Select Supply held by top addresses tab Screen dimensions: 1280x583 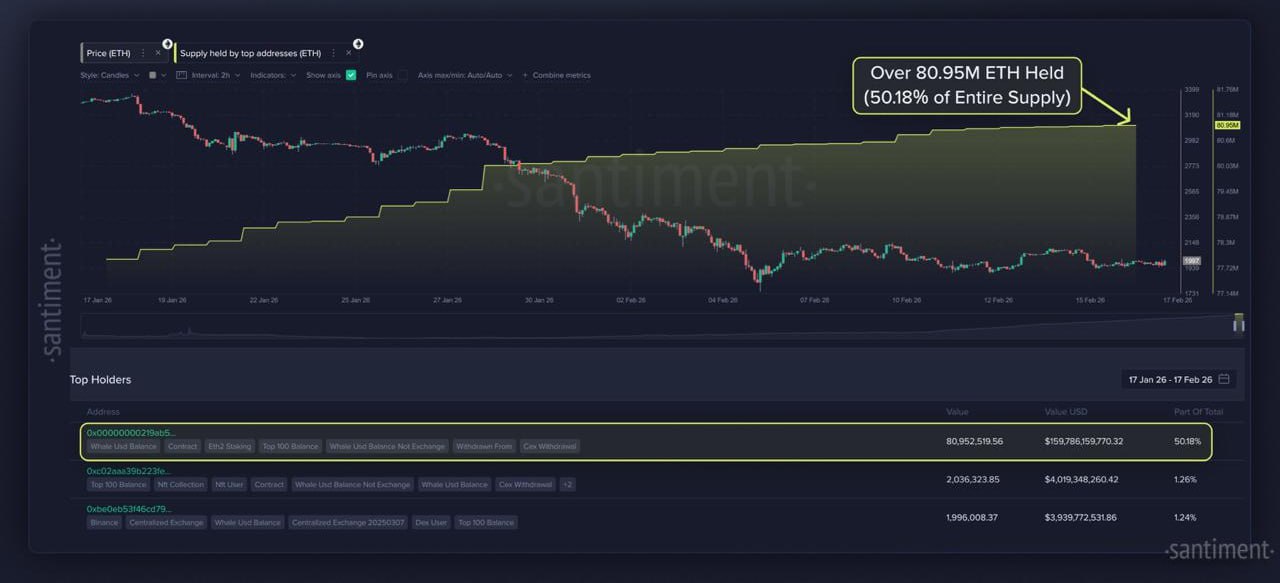click(x=250, y=53)
